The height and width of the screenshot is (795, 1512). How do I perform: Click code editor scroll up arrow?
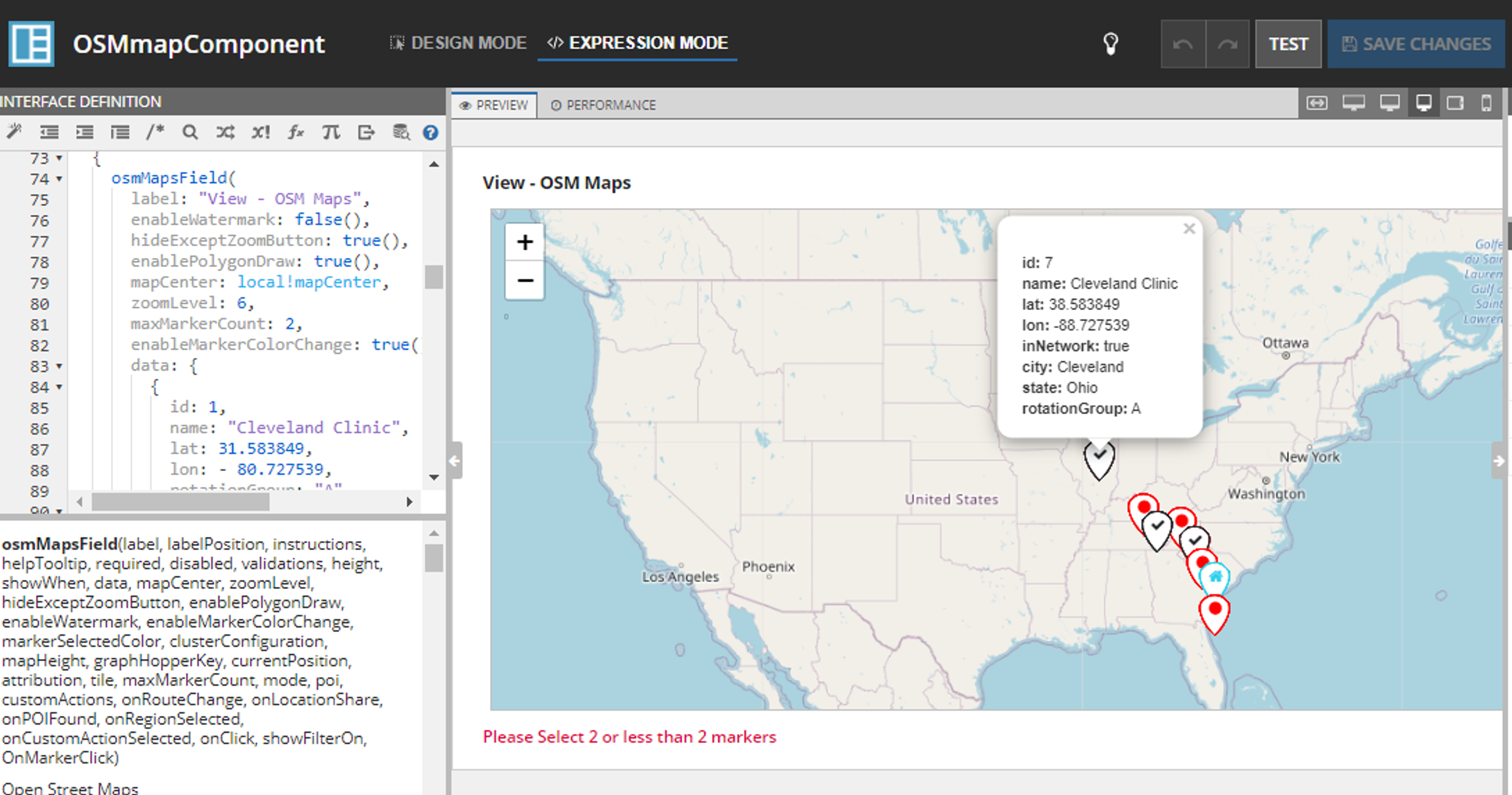click(434, 164)
